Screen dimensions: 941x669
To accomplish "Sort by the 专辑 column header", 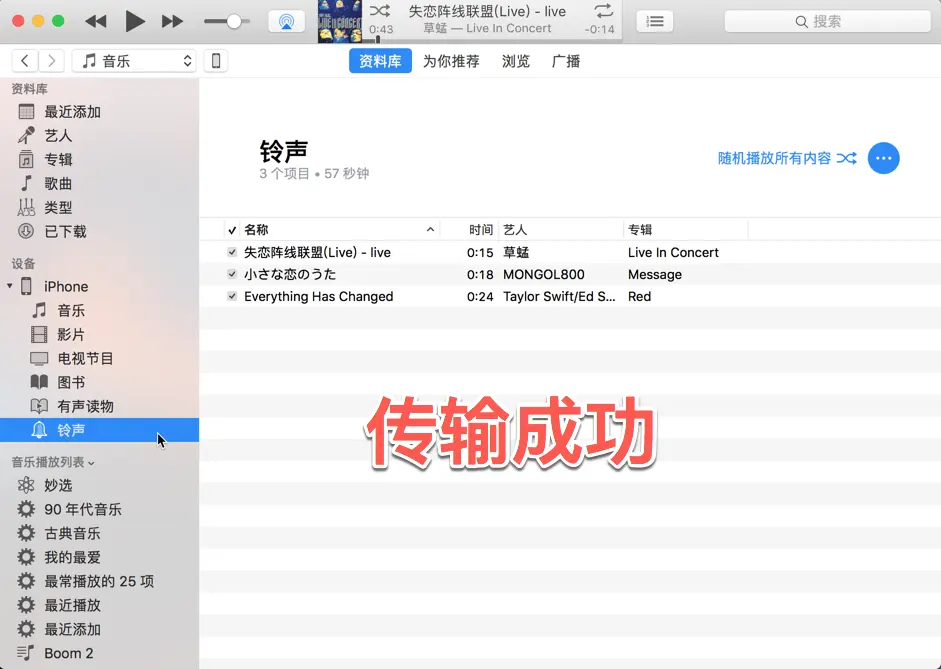I will [x=640, y=230].
